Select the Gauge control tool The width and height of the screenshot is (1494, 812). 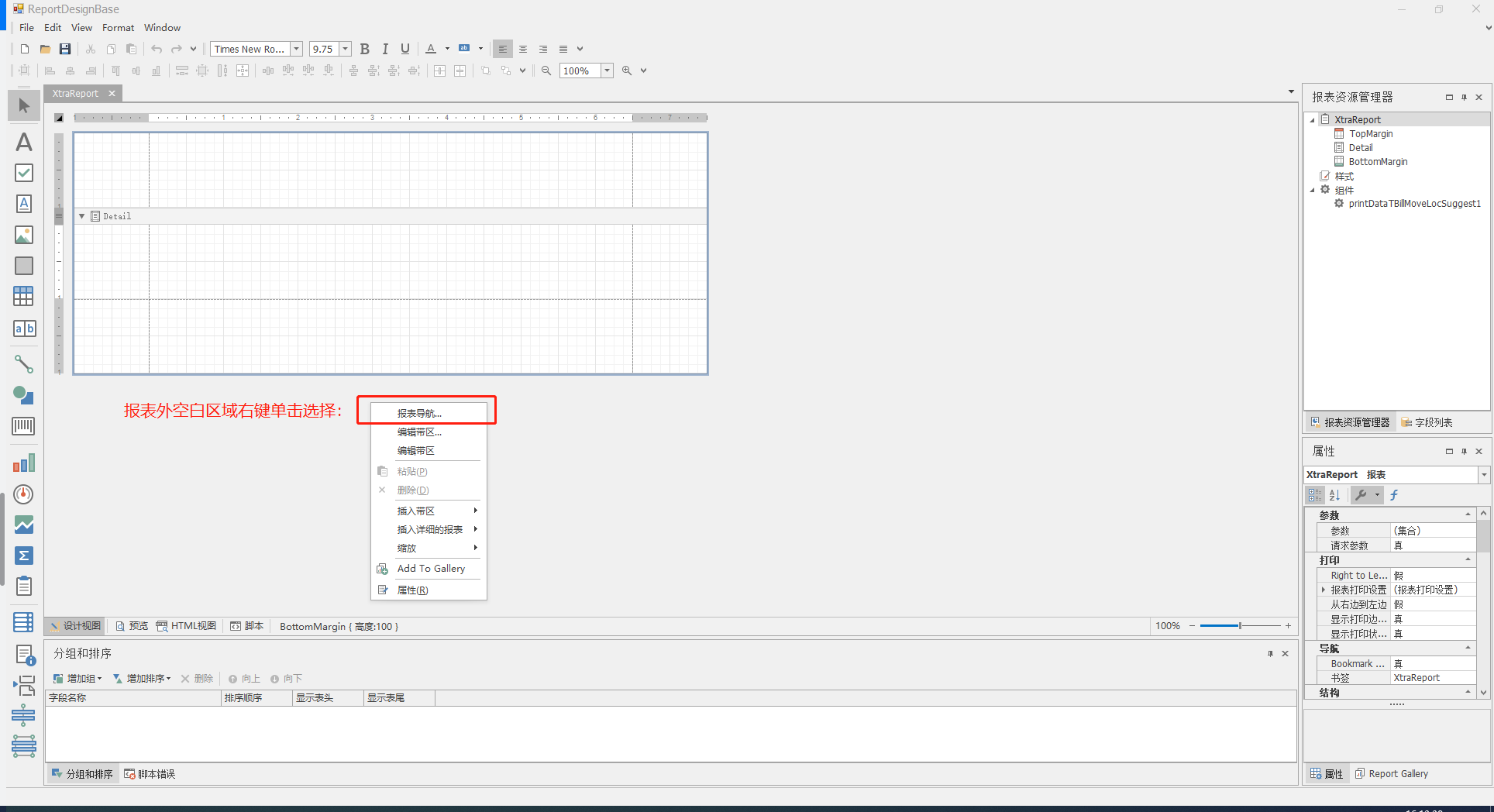coord(24,494)
